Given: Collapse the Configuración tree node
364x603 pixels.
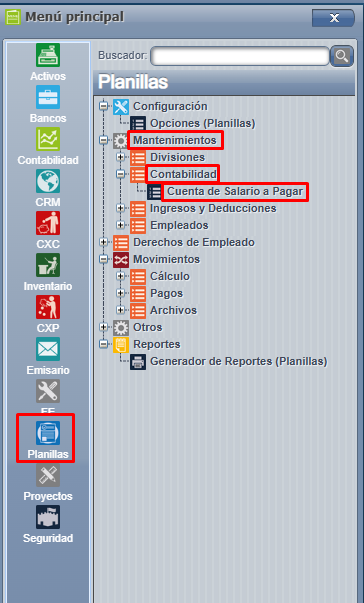Looking at the screenshot, I should point(103,106).
